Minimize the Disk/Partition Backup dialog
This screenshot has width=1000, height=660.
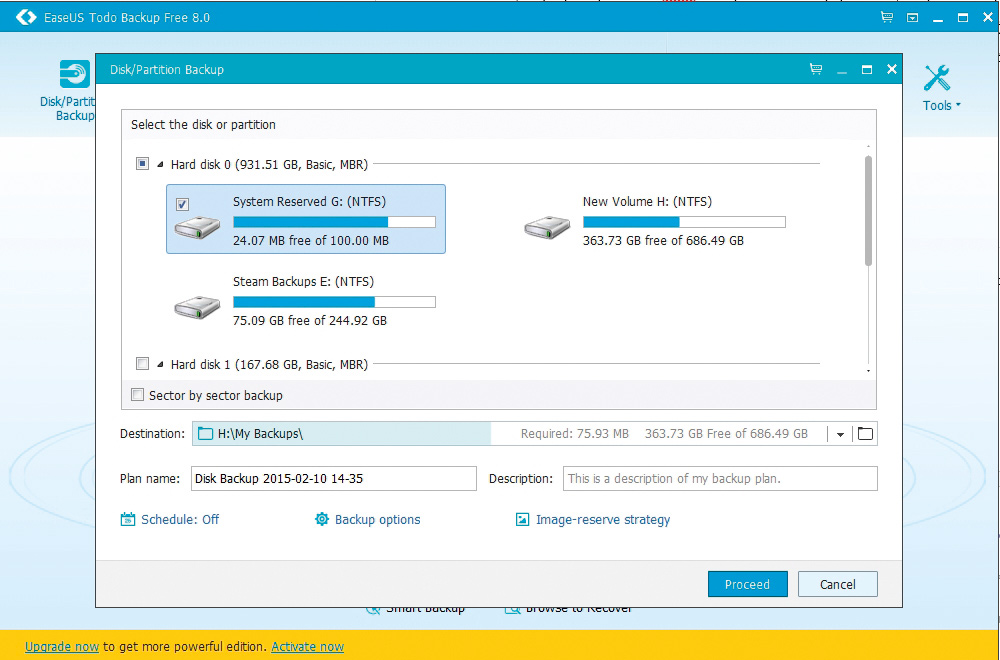(842, 72)
